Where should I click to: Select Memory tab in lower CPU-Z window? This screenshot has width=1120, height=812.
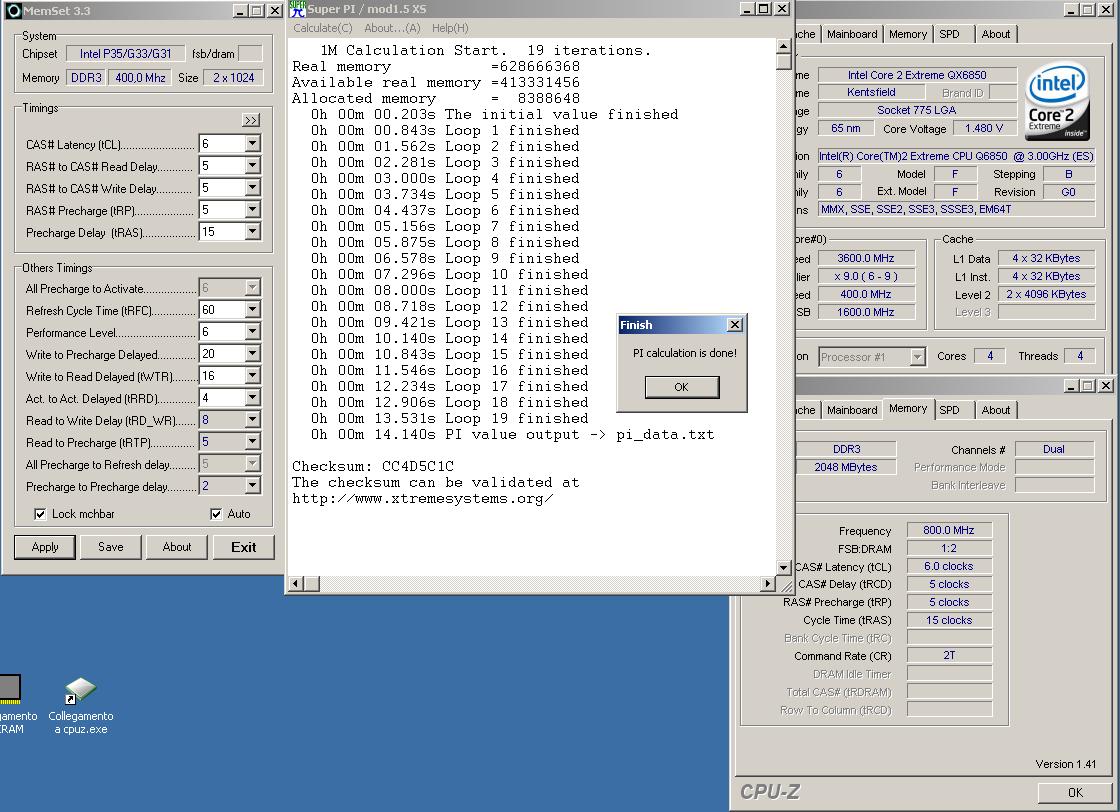pos(908,408)
